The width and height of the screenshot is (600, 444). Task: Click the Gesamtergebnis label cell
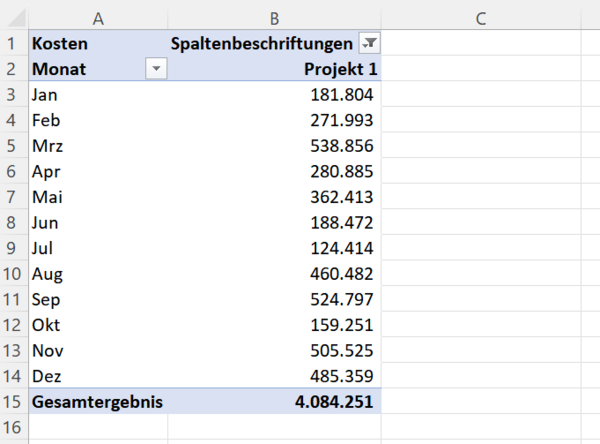98,402
